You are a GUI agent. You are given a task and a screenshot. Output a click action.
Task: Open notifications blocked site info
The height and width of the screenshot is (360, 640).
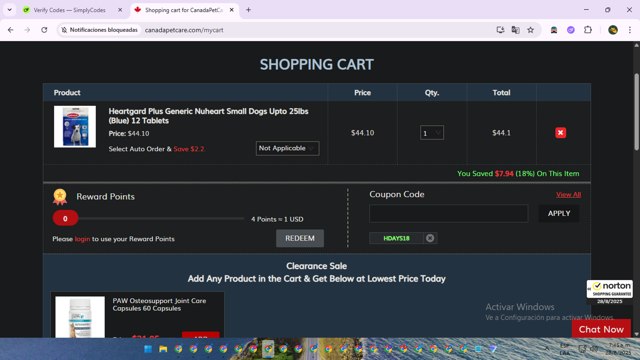pos(99,30)
